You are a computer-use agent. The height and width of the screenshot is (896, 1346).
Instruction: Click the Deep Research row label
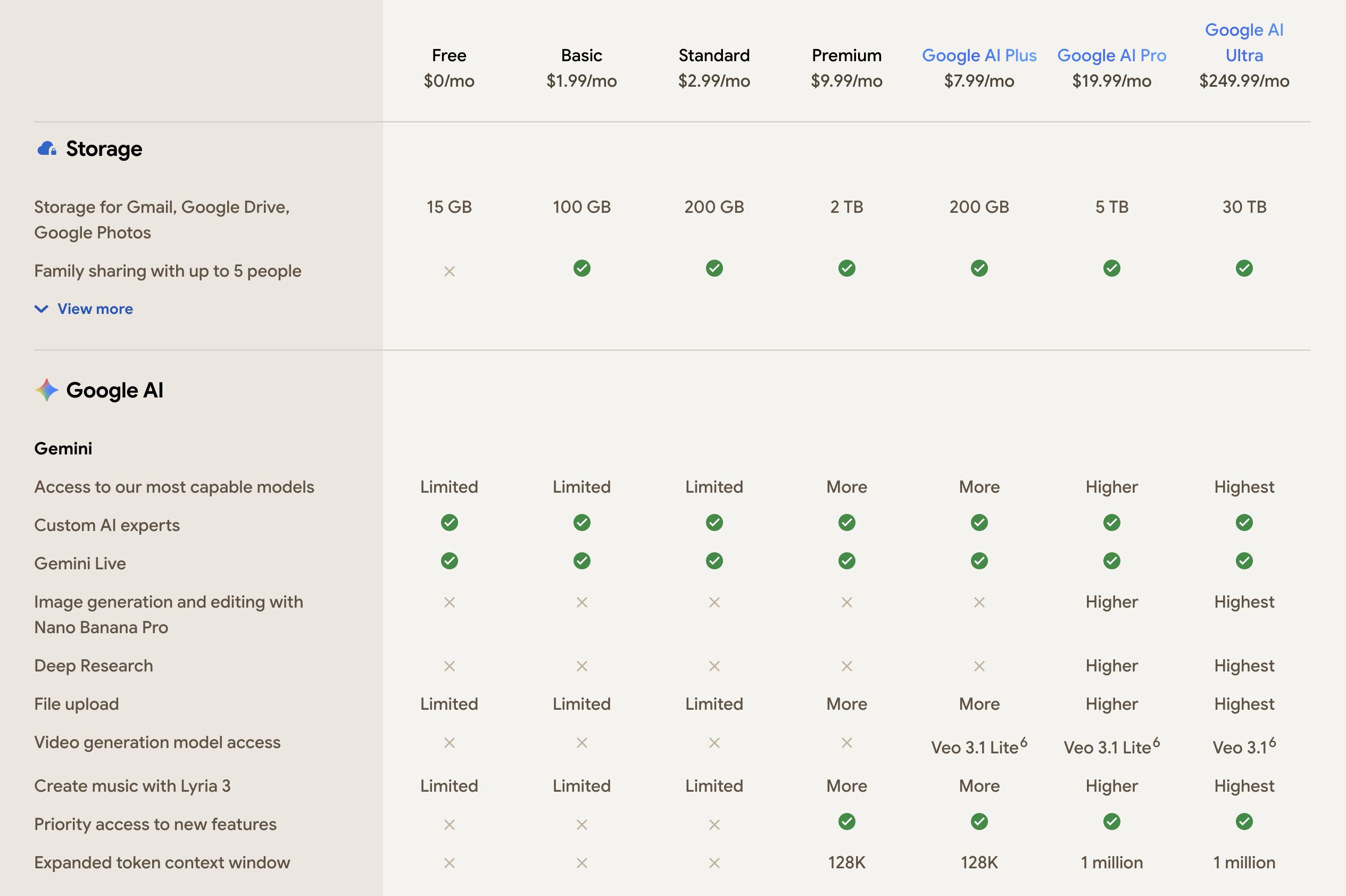point(94,666)
